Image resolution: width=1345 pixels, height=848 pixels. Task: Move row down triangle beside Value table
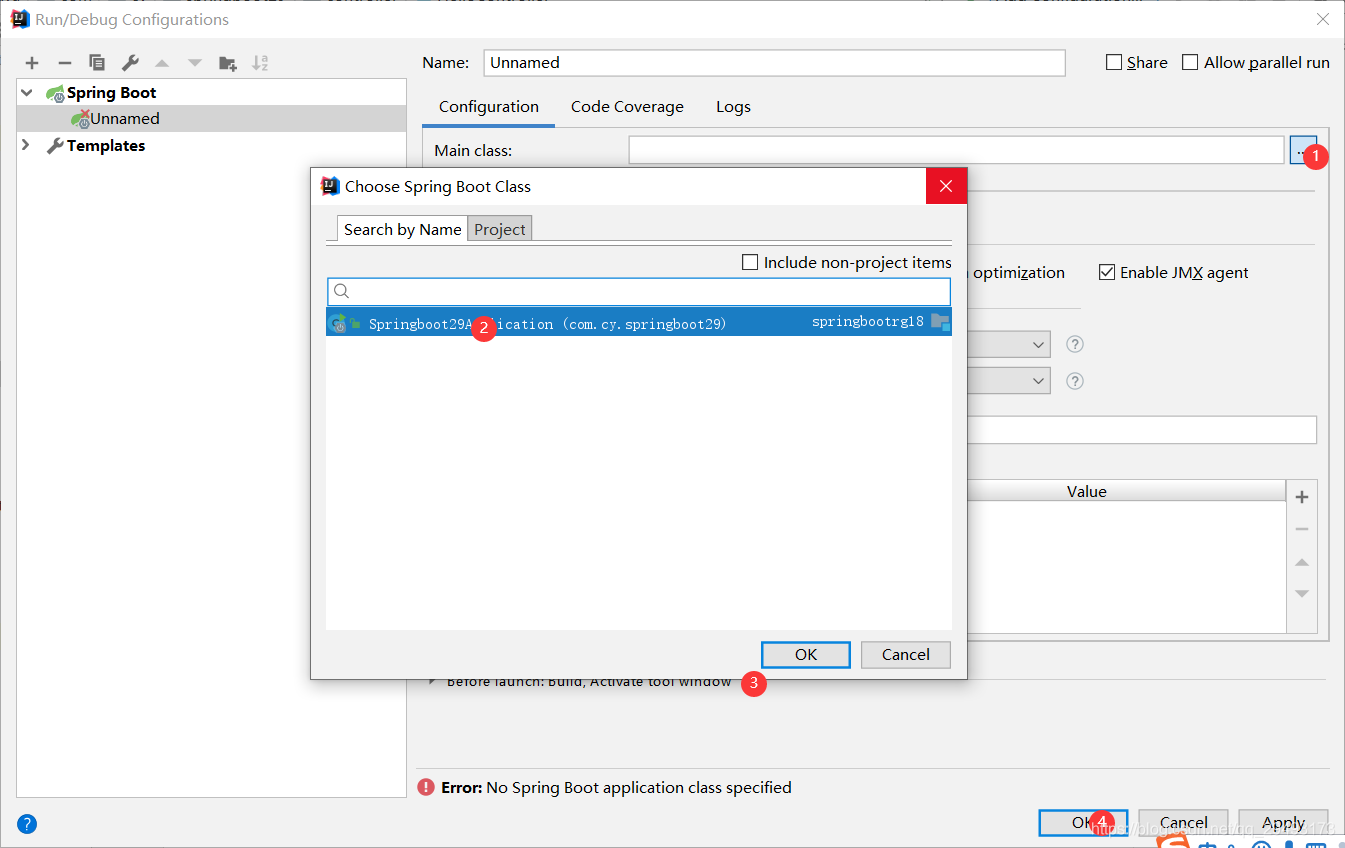pos(1302,594)
